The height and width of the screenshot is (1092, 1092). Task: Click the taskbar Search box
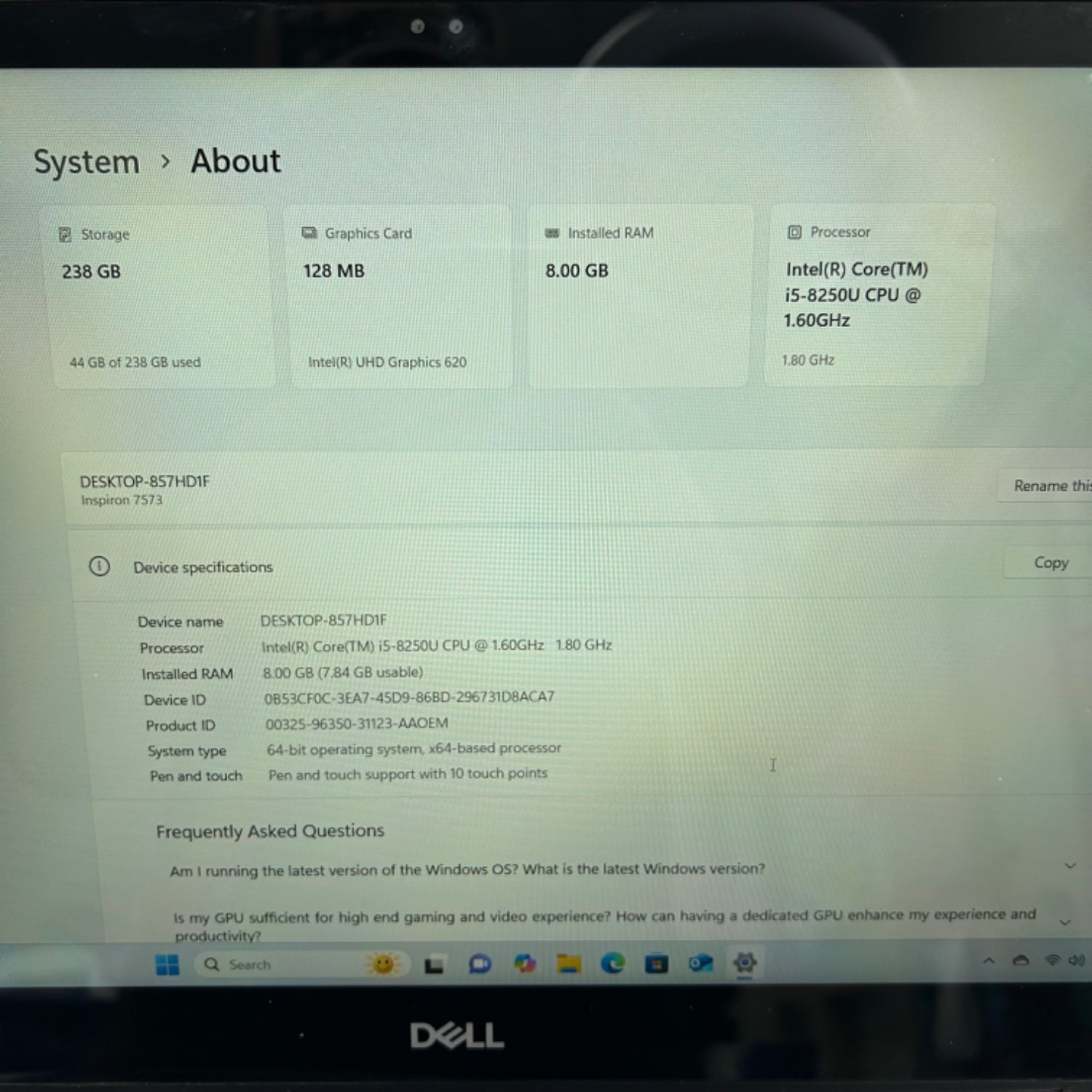(x=291, y=965)
